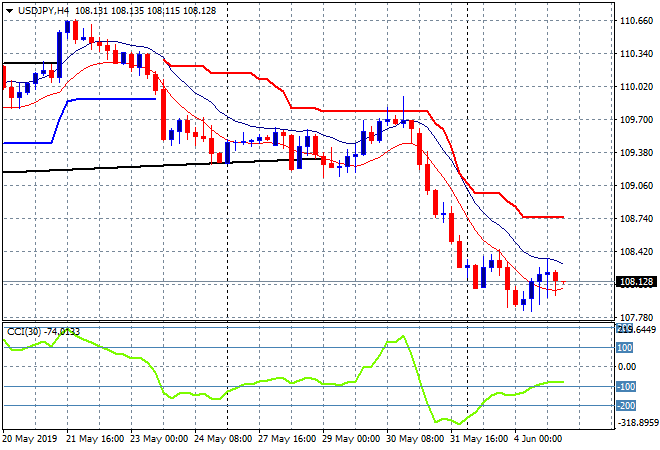Select the 21 May 16:00 time label
The image size is (660, 450).
coord(95,439)
